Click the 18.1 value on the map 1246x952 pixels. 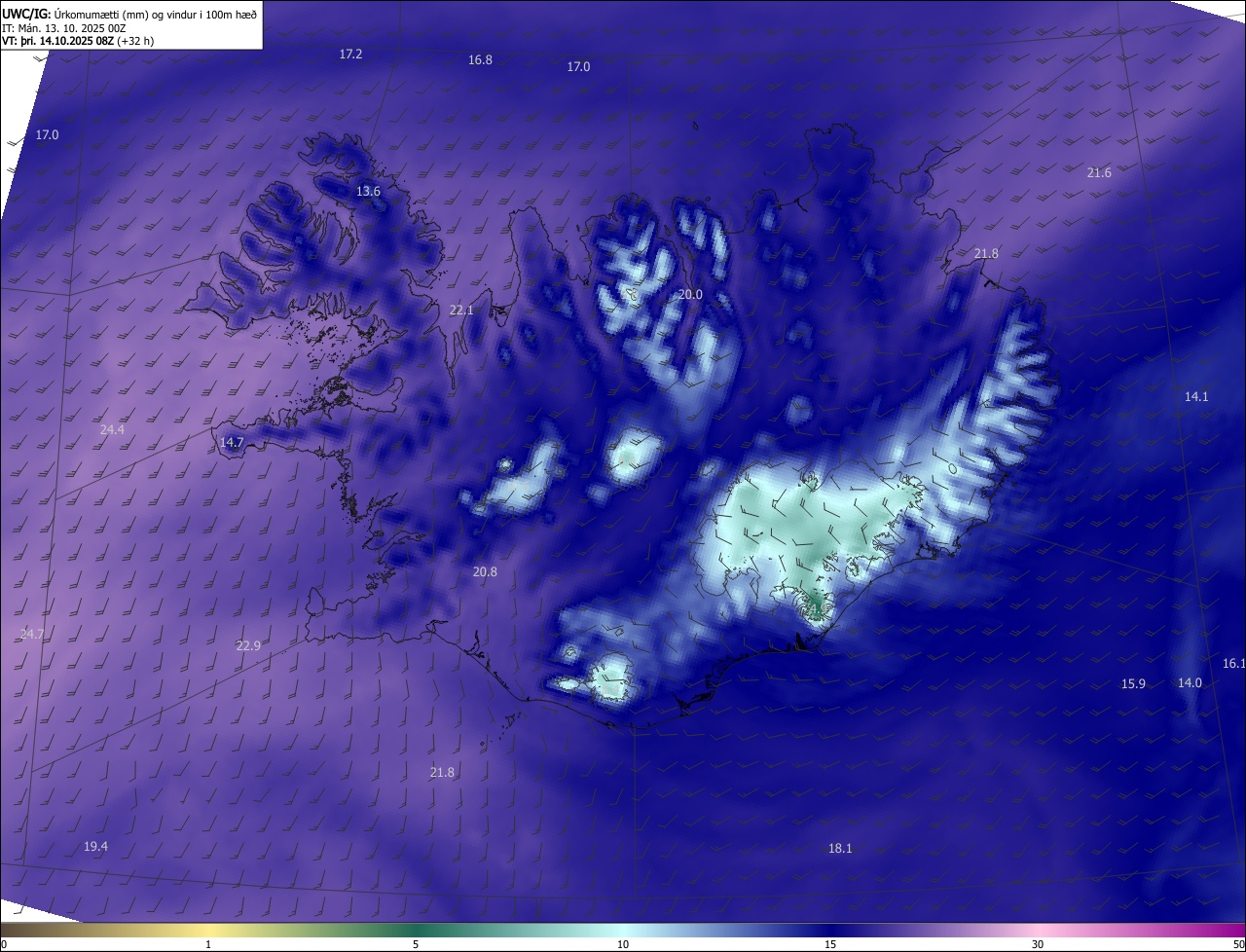pos(840,849)
